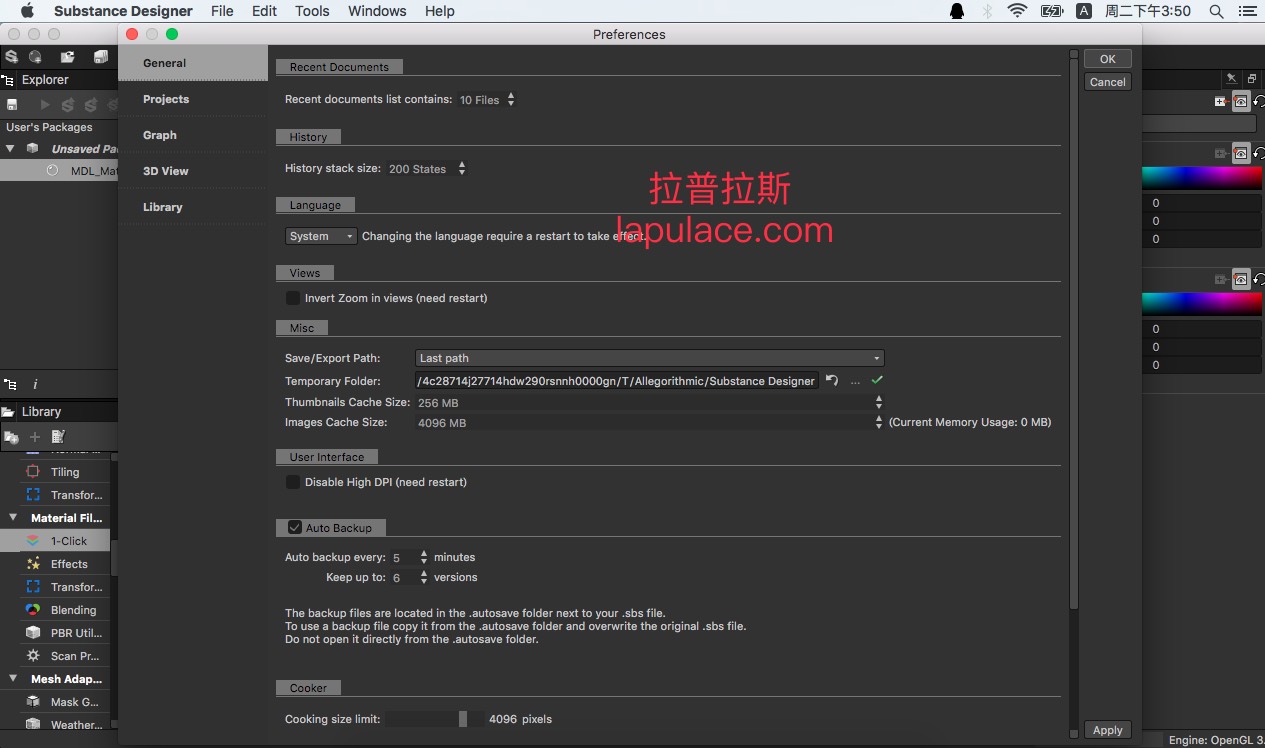Click the Apply button in Preferences
The image size is (1265, 748).
pos(1108,730)
